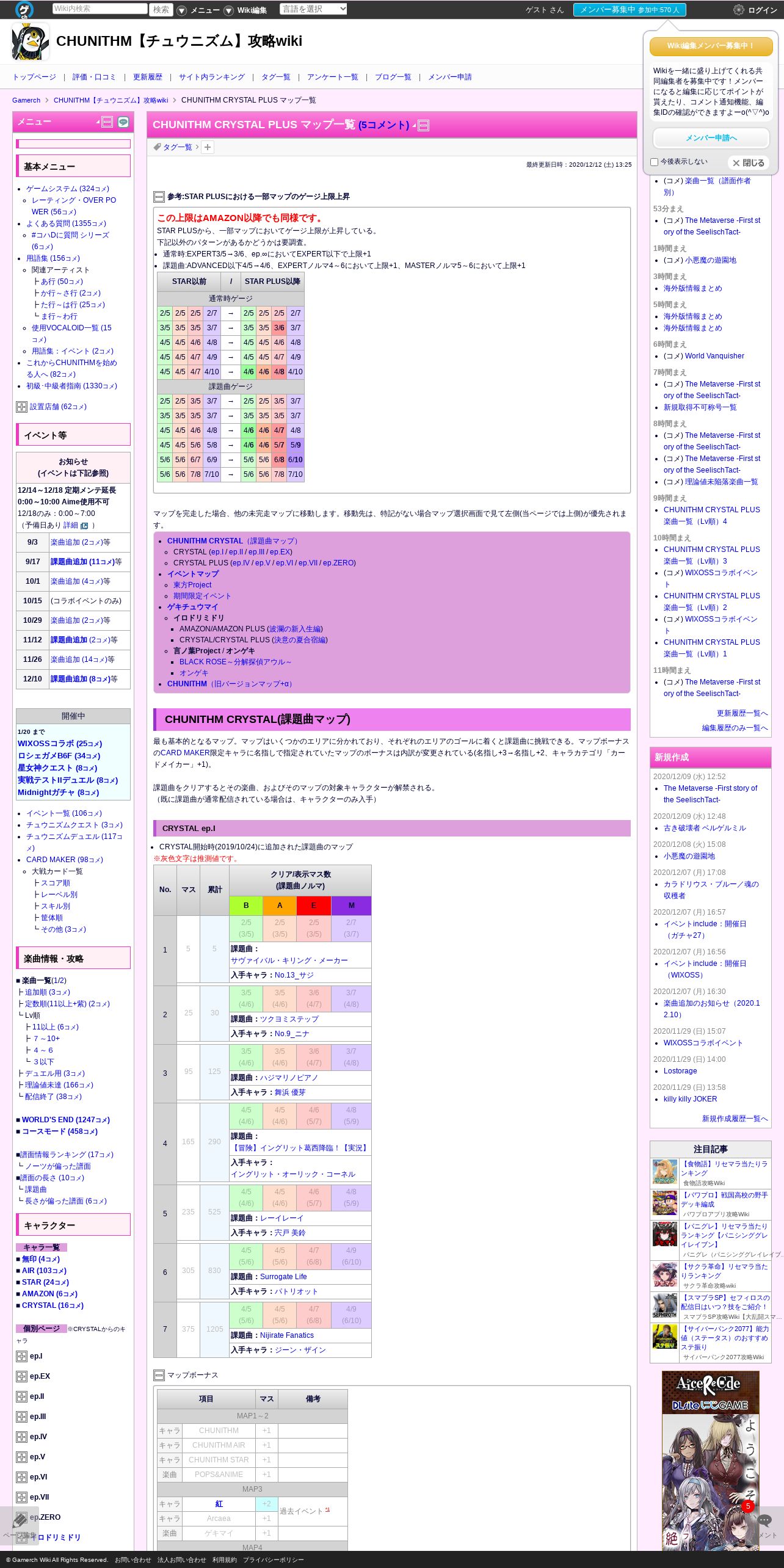Viewport: 784px width, 1568px height.
Task: Click the green B difficulty header cell
Action: (246, 906)
